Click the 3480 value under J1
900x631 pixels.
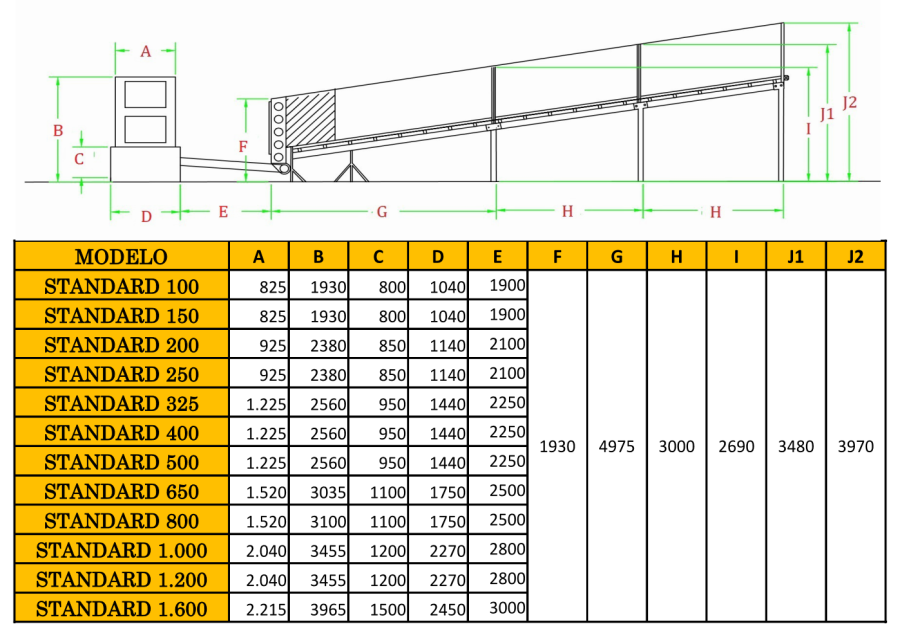[x=795, y=447]
